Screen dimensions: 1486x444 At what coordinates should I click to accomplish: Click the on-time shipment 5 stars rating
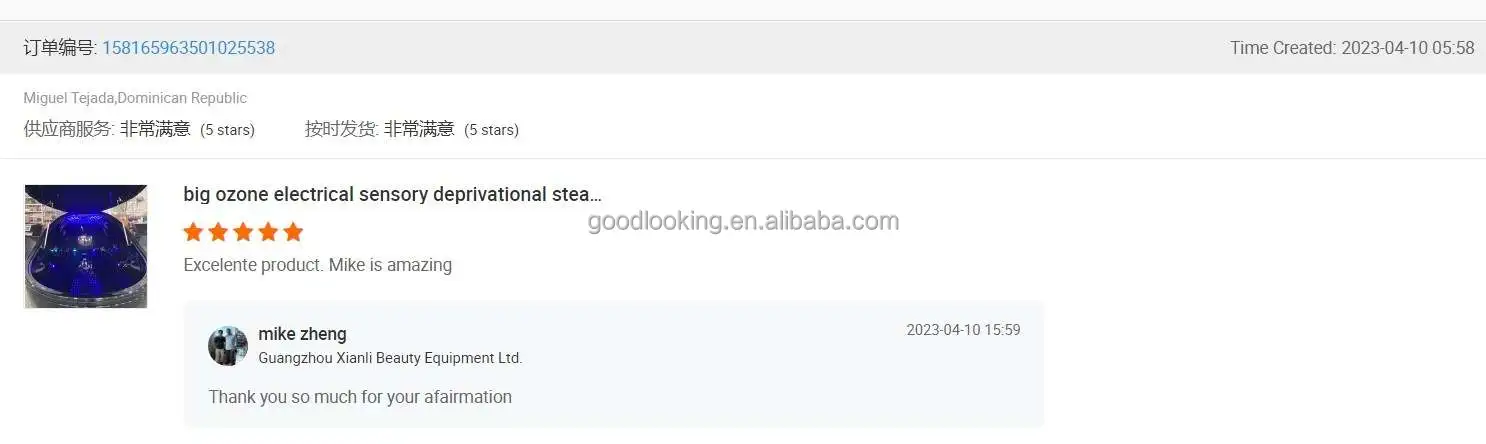coord(412,129)
